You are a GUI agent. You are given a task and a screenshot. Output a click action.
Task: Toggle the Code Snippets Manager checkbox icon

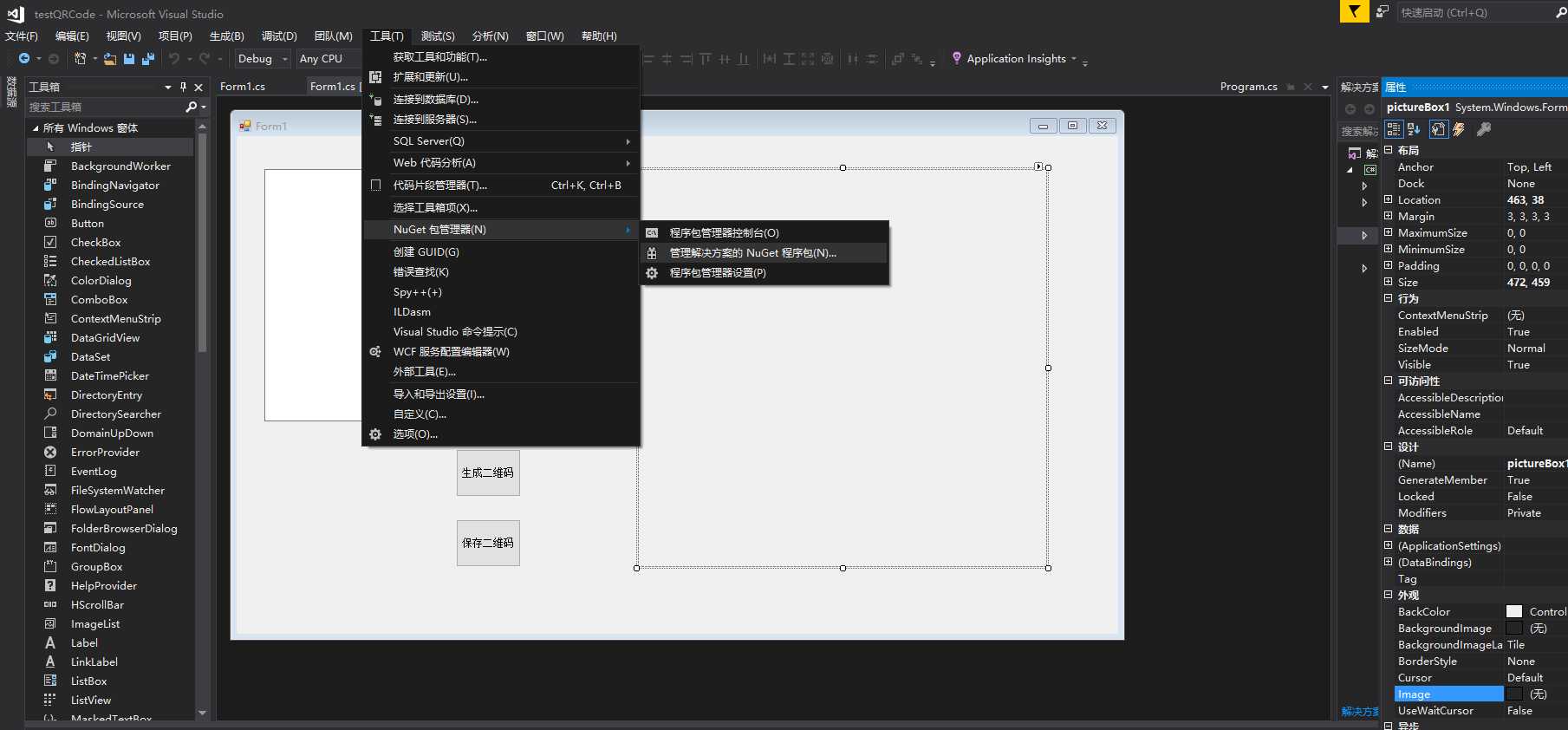click(x=375, y=186)
